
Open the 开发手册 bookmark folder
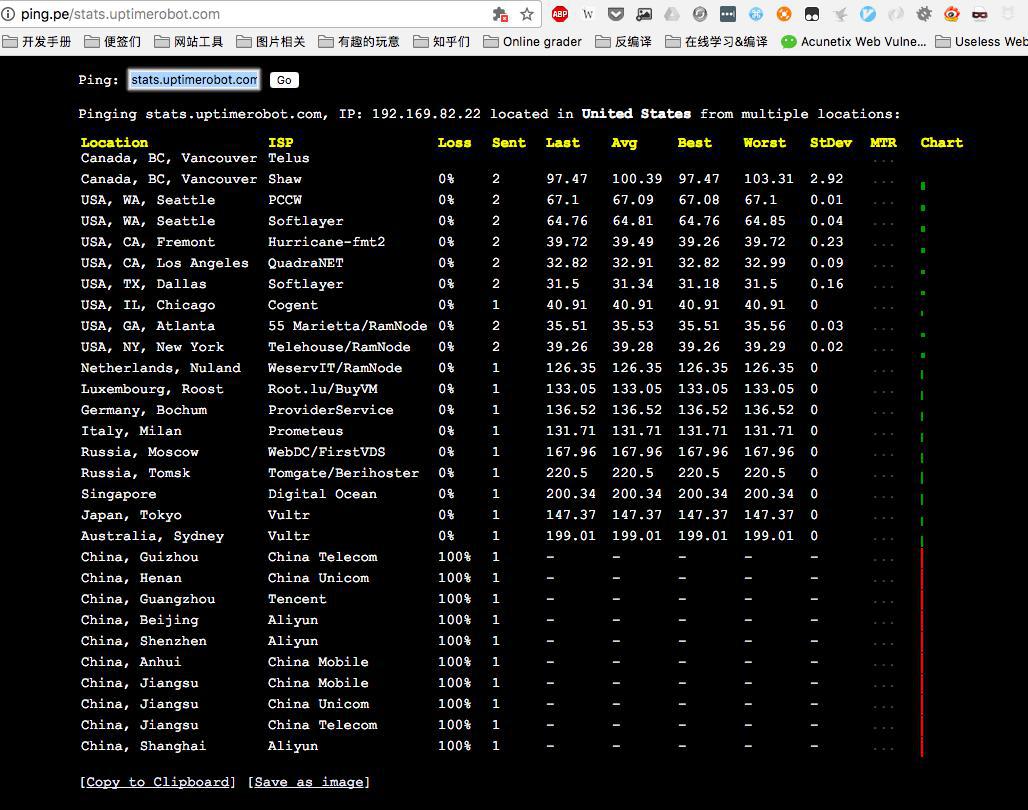(x=37, y=42)
